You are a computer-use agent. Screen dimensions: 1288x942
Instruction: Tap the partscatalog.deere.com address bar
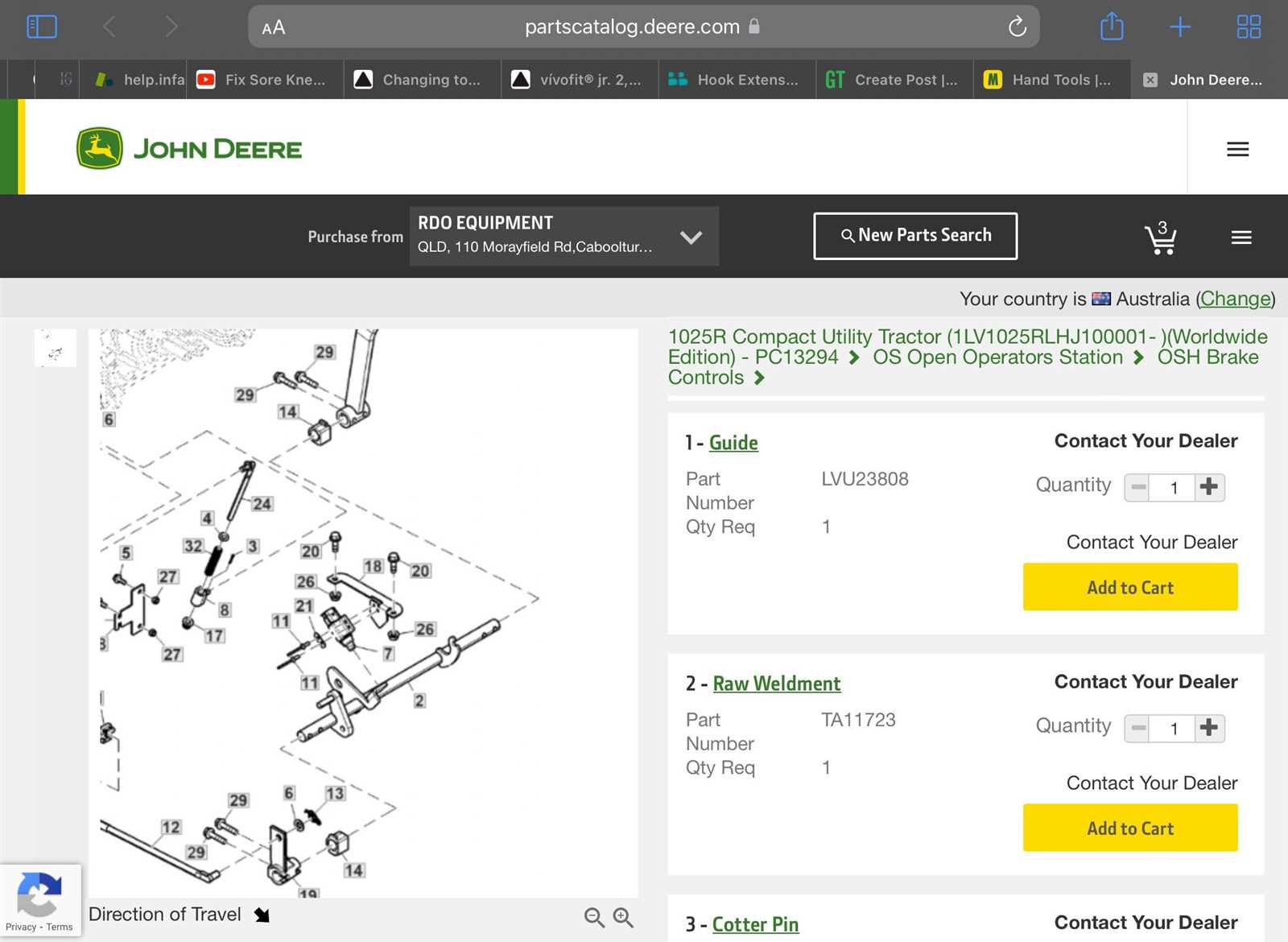click(x=644, y=27)
